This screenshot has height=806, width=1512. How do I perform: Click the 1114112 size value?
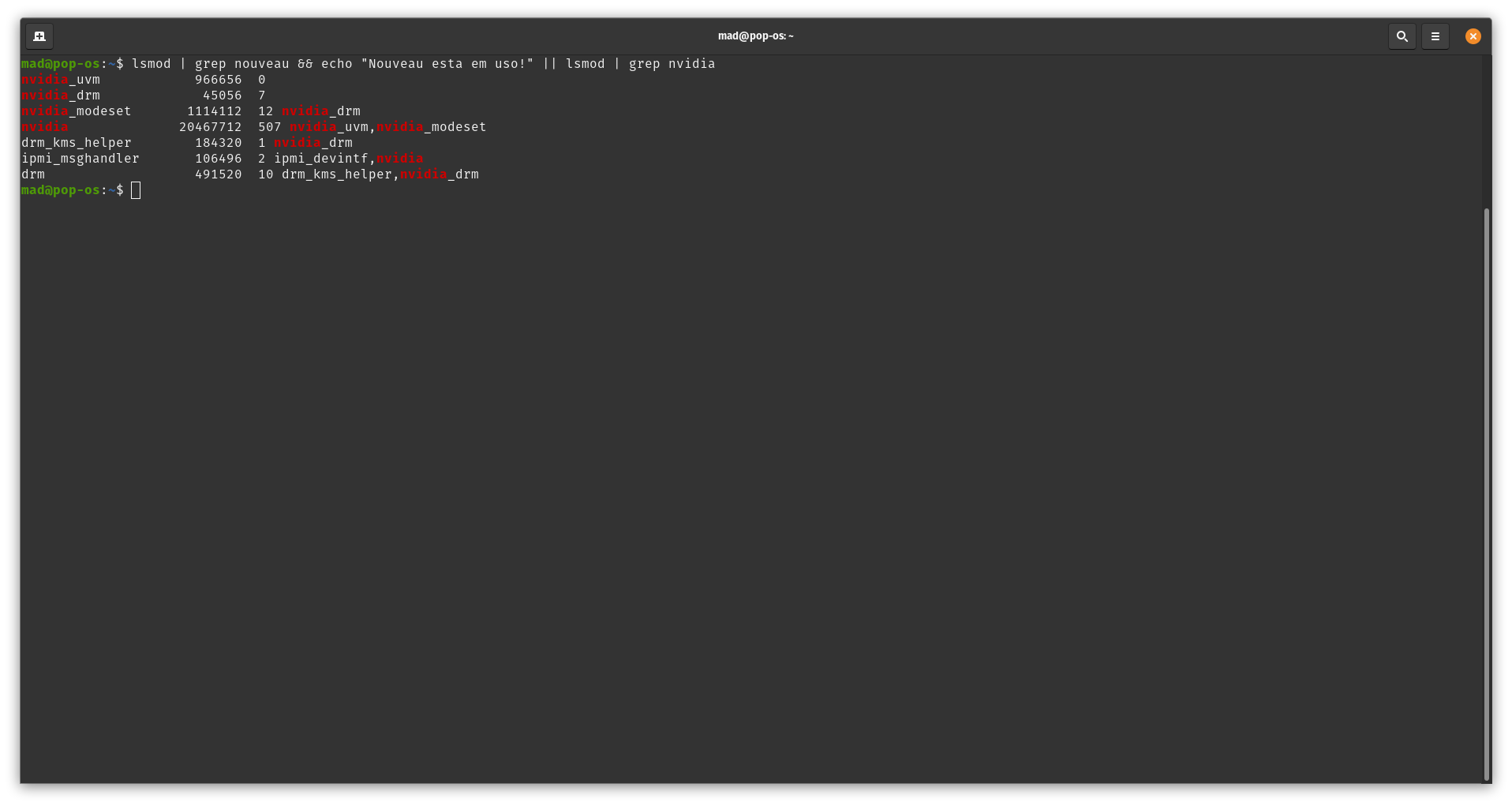(215, 111)
